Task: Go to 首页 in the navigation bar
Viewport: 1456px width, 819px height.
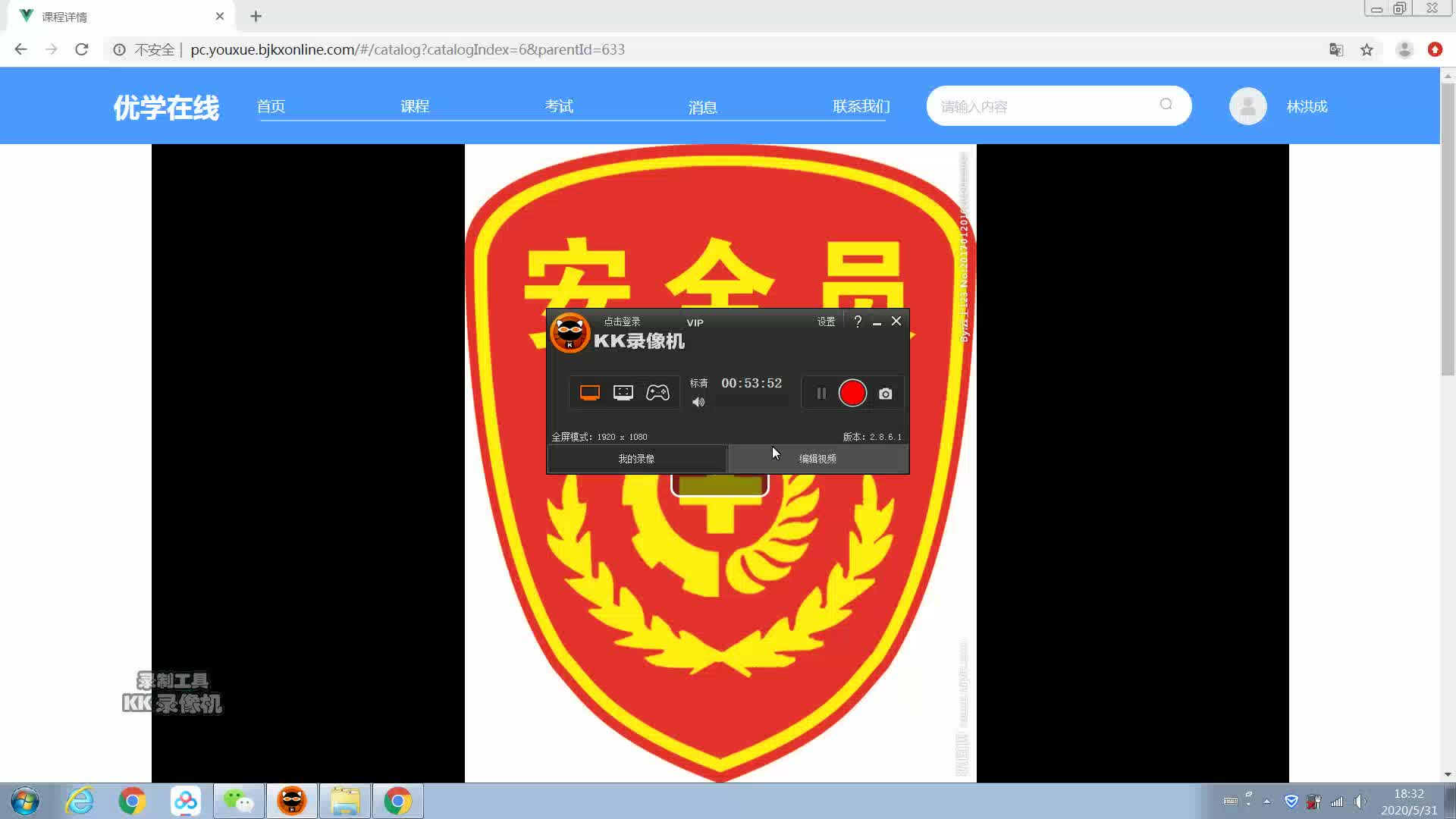Action: pyautogui.click(x=271, y=106)
